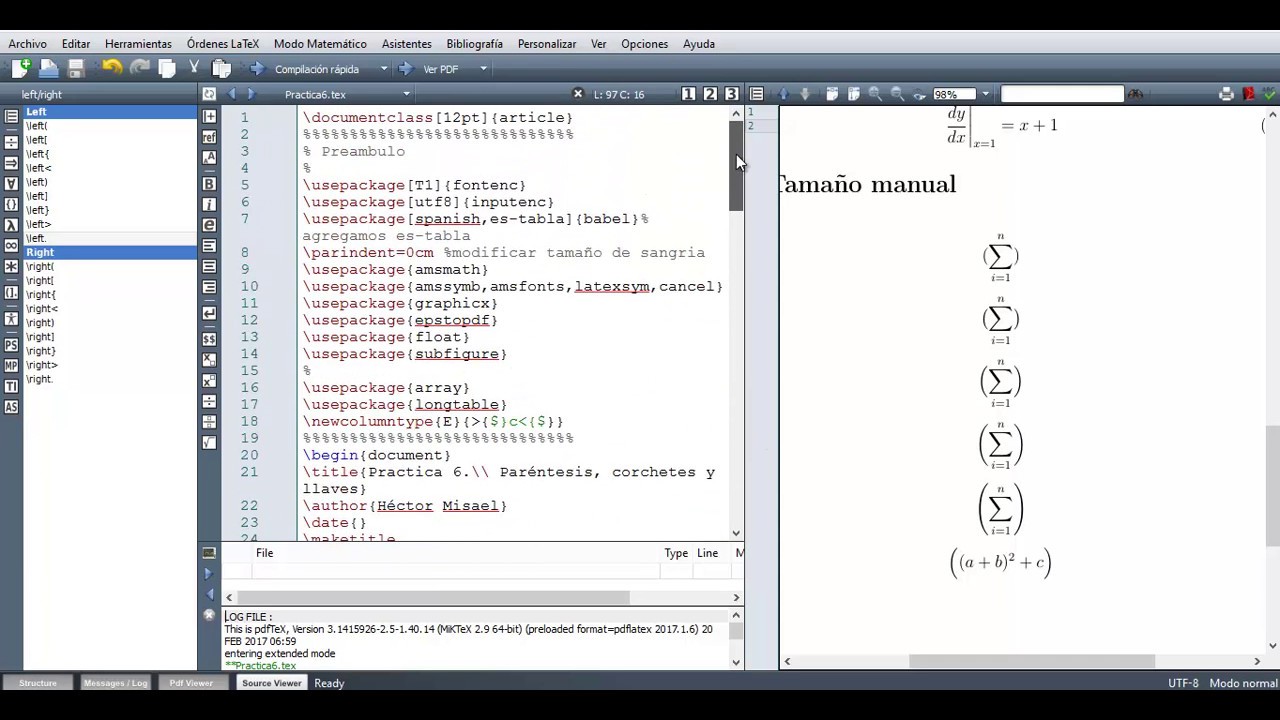Viewport: 1280px width, 720px height.
Task: Toggle the Messages / Log panel button
Action: [x=115, y=683]
